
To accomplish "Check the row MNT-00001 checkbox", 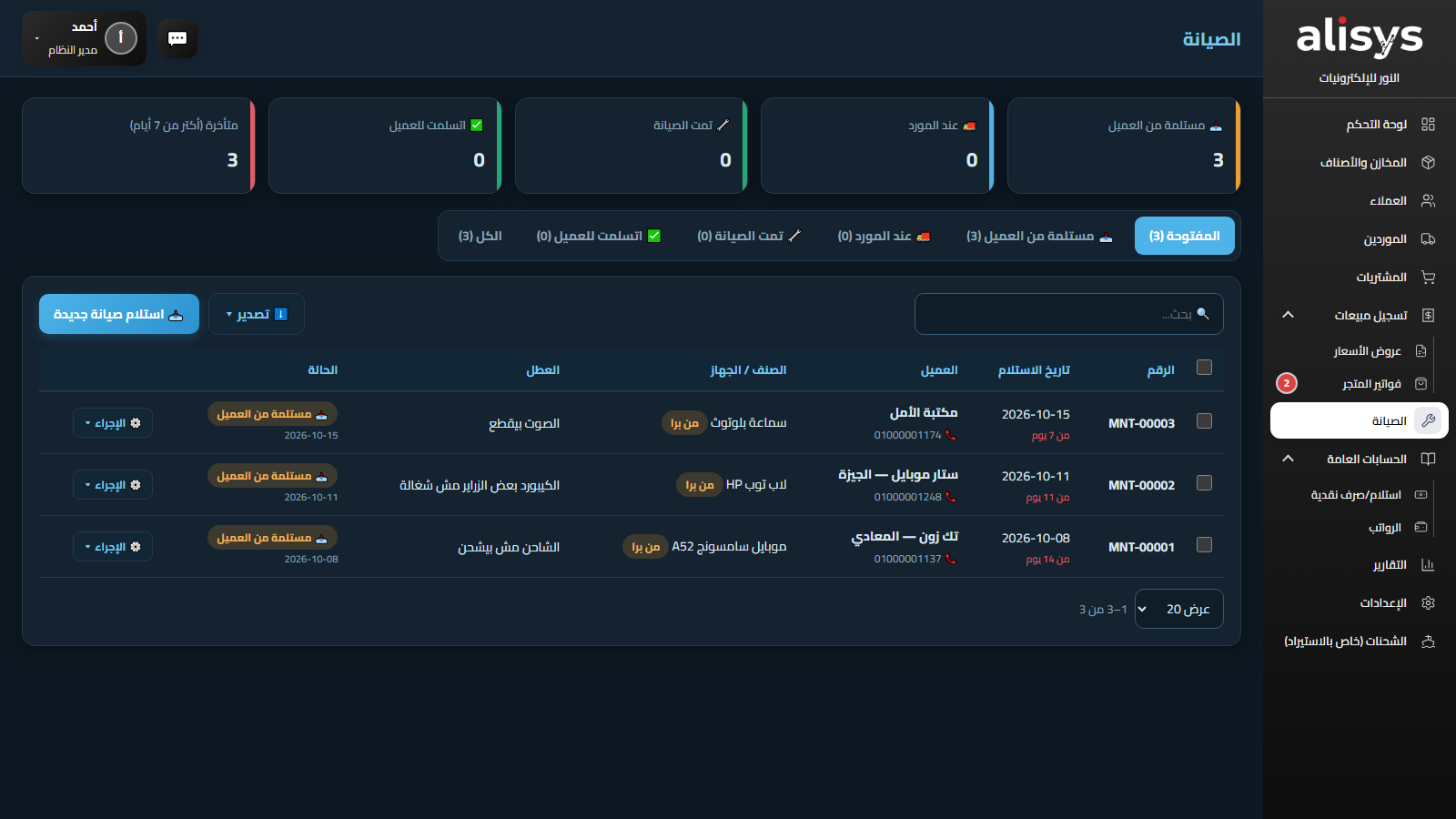I will (x=1204, y=545).
